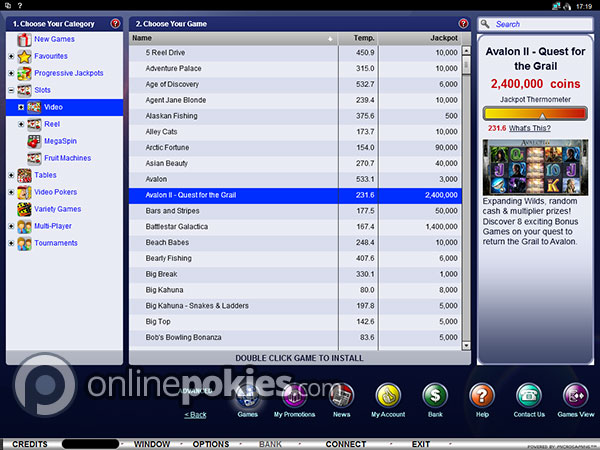Viewport: 600px width, 450px height.
Task: Click the Variety Games icon
Action: coord(24,209)
